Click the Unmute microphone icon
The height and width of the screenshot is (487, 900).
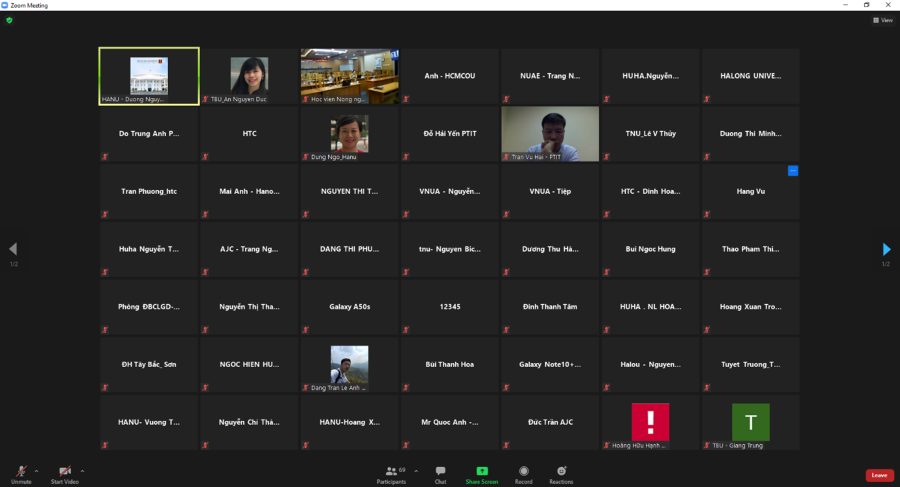click(21, 471)
